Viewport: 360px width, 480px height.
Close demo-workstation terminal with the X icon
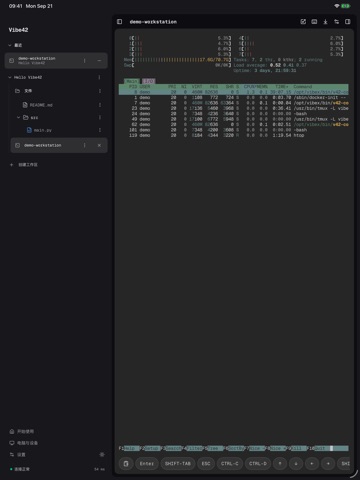click(x=99, y=145)
